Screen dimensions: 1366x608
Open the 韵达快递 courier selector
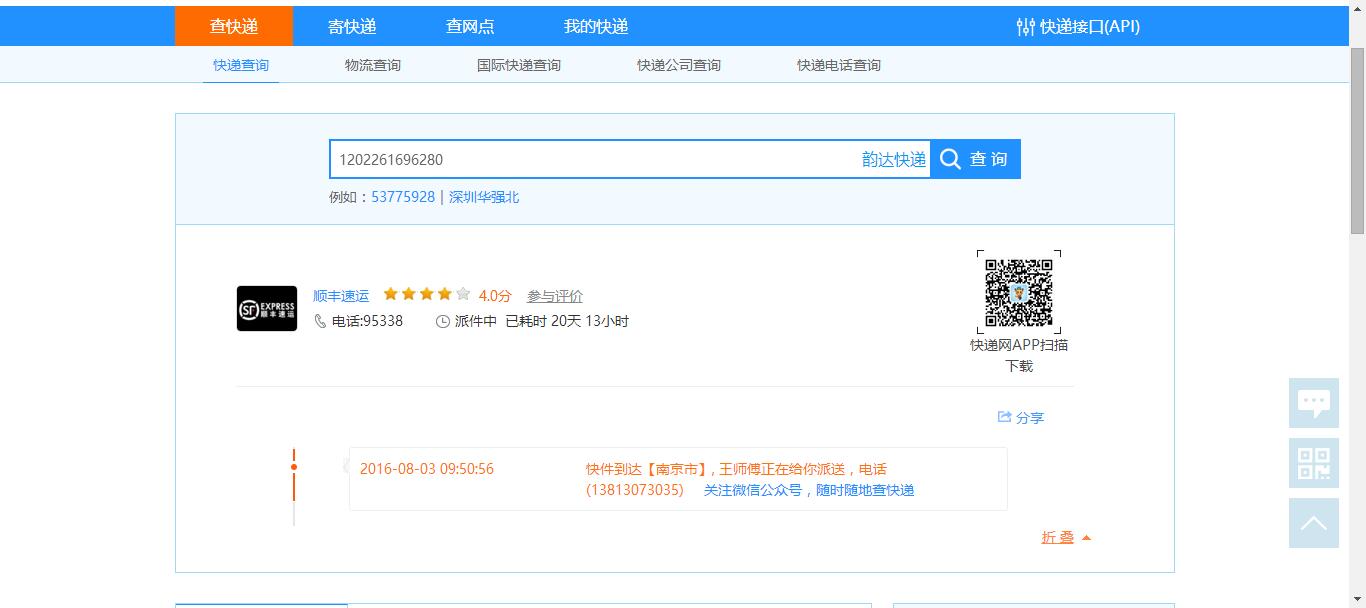tap(893, 160)
